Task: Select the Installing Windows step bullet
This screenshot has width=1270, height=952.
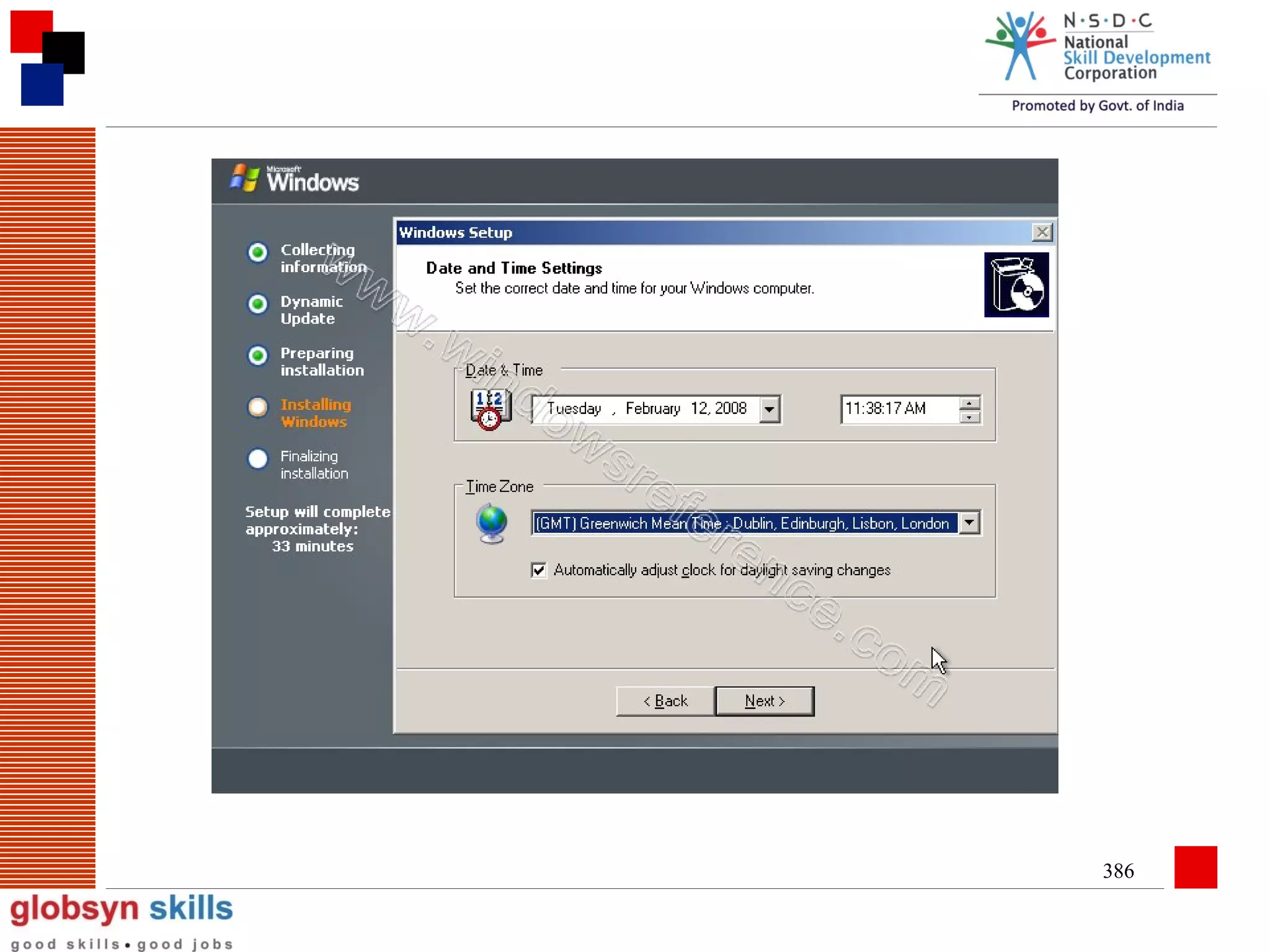Action: [258, 407]
